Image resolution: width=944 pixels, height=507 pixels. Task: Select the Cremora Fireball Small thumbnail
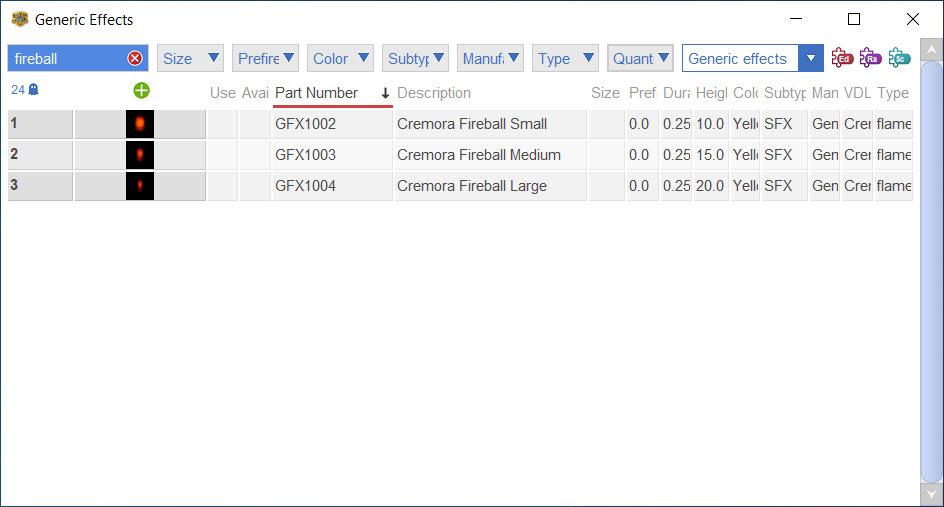click(140, 124)
